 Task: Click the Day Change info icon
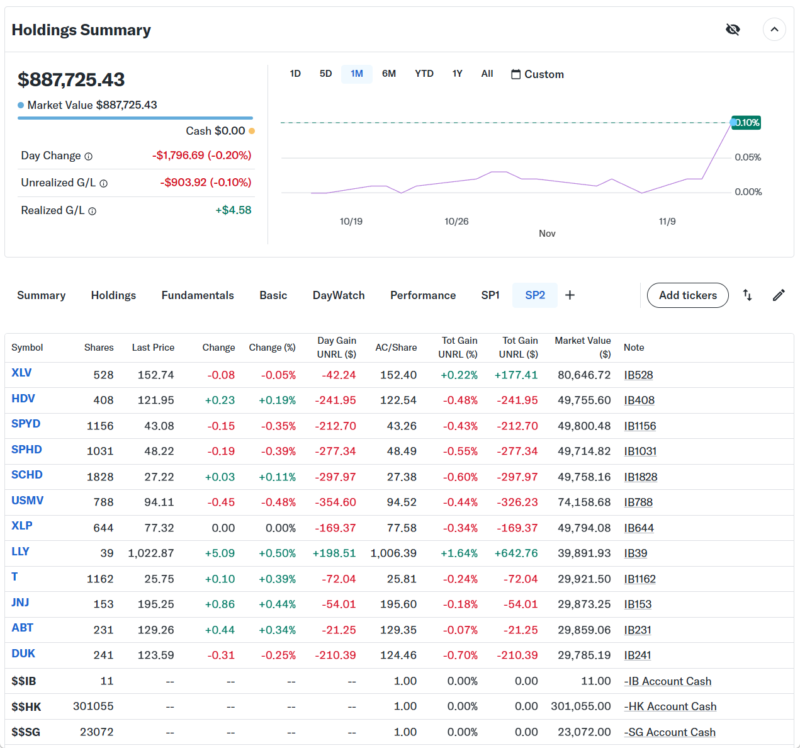(x=88, y=156)
